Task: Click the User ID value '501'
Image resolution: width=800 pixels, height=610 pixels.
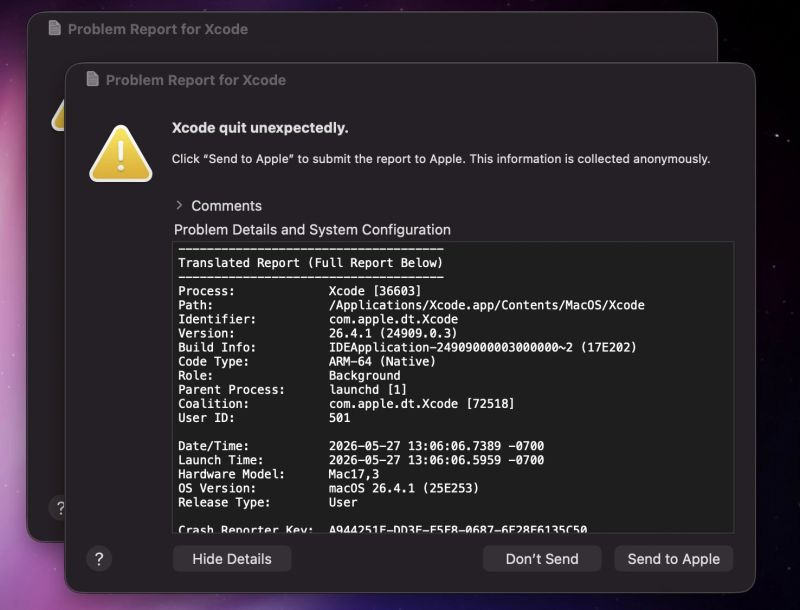Action: (339, 418)
